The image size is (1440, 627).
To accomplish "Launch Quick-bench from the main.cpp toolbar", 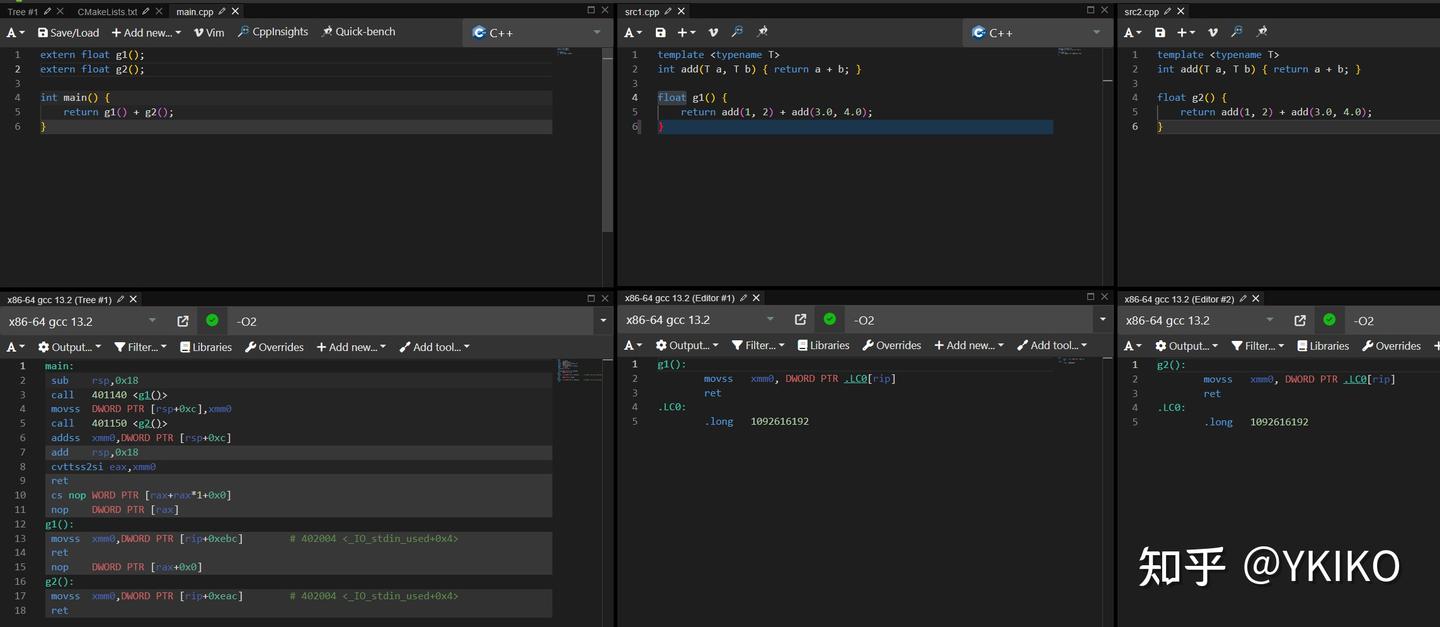I will pyautogui.click(x=358, y=32).
